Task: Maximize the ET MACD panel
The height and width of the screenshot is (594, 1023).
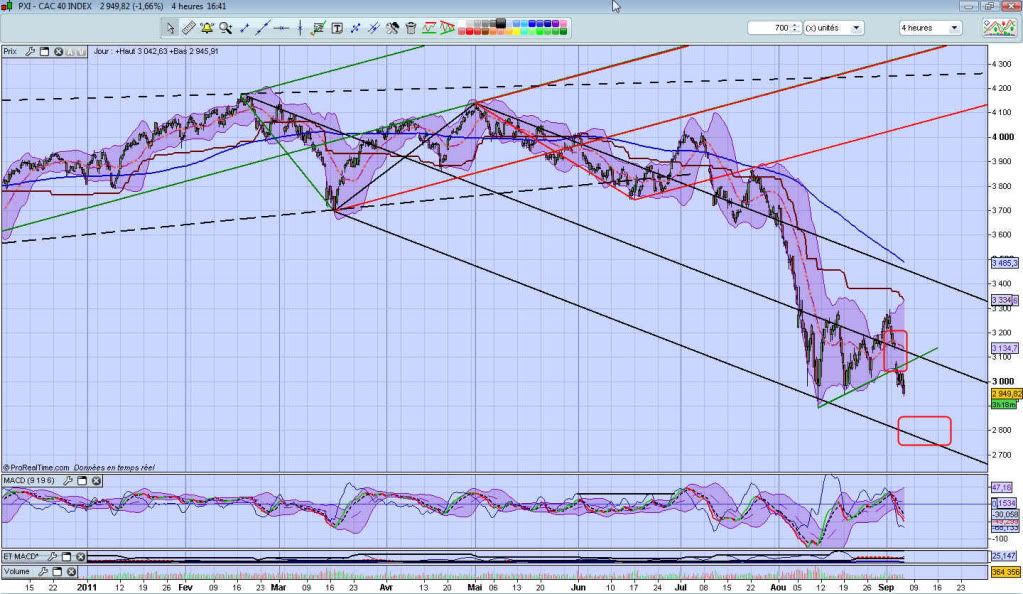Action: pyautogui.click(x=68, y=556)
